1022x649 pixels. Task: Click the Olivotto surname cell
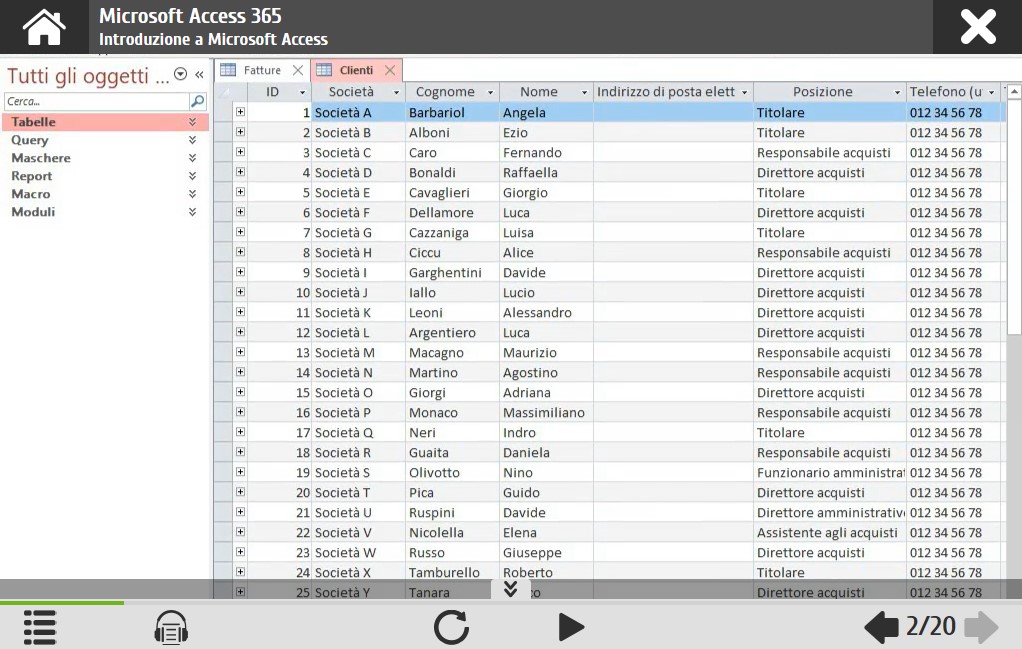[452, 473]
